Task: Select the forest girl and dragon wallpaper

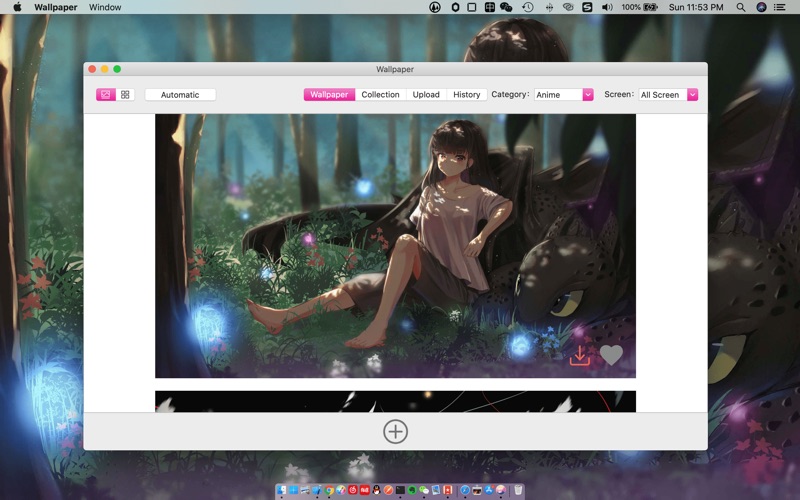Action: pyautogui.click(x=395, y=246)
